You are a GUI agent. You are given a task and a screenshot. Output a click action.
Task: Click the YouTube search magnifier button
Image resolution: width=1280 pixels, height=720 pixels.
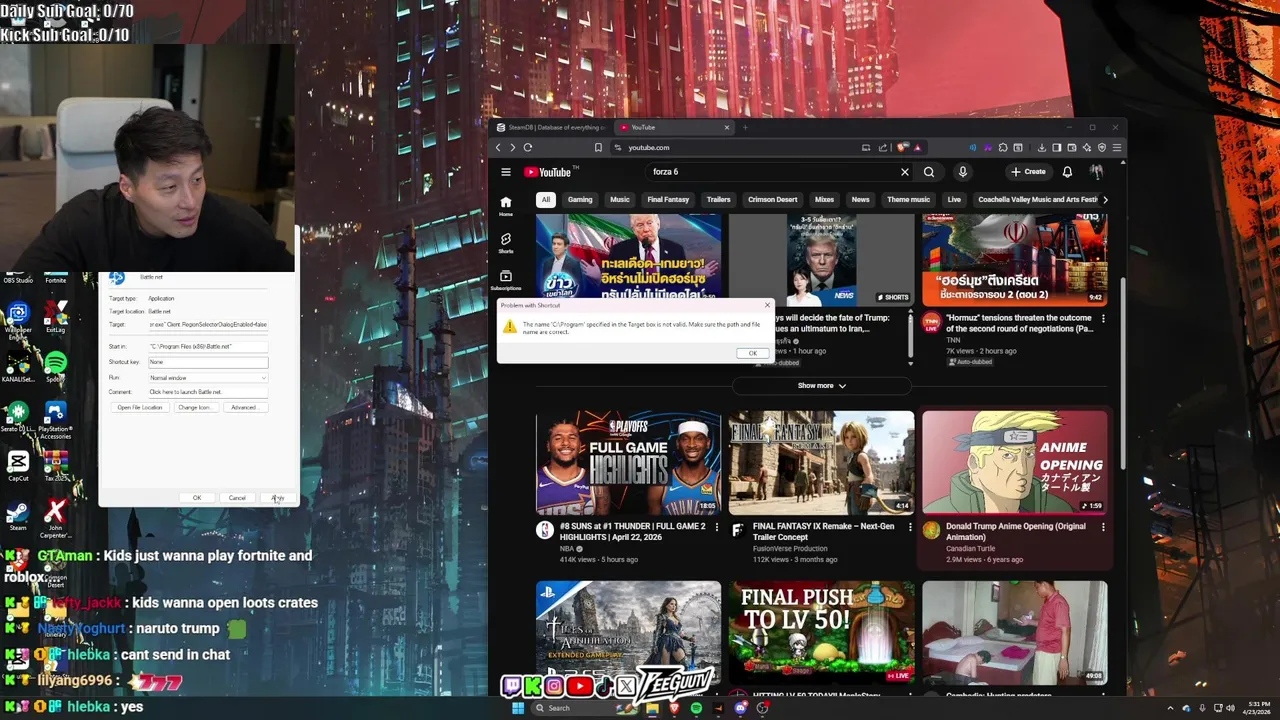pyautogui.click(x=929, y=172)
